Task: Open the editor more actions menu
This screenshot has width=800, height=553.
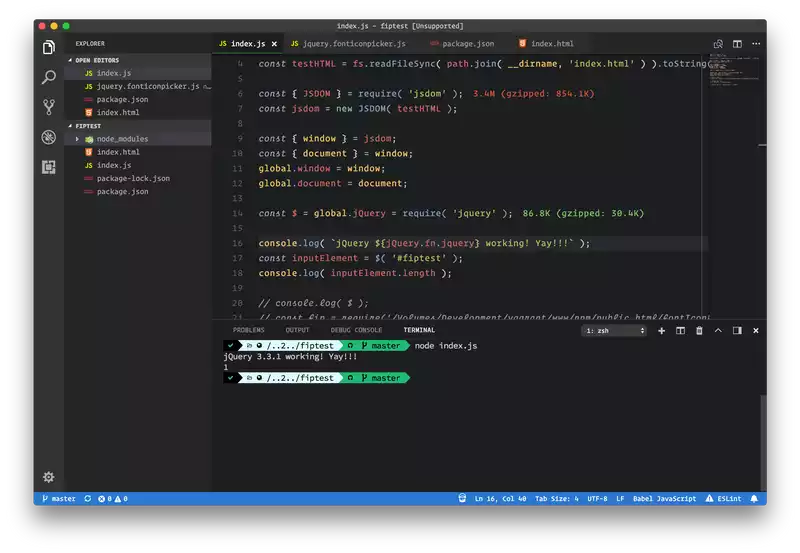Action: tap(756, 44)
